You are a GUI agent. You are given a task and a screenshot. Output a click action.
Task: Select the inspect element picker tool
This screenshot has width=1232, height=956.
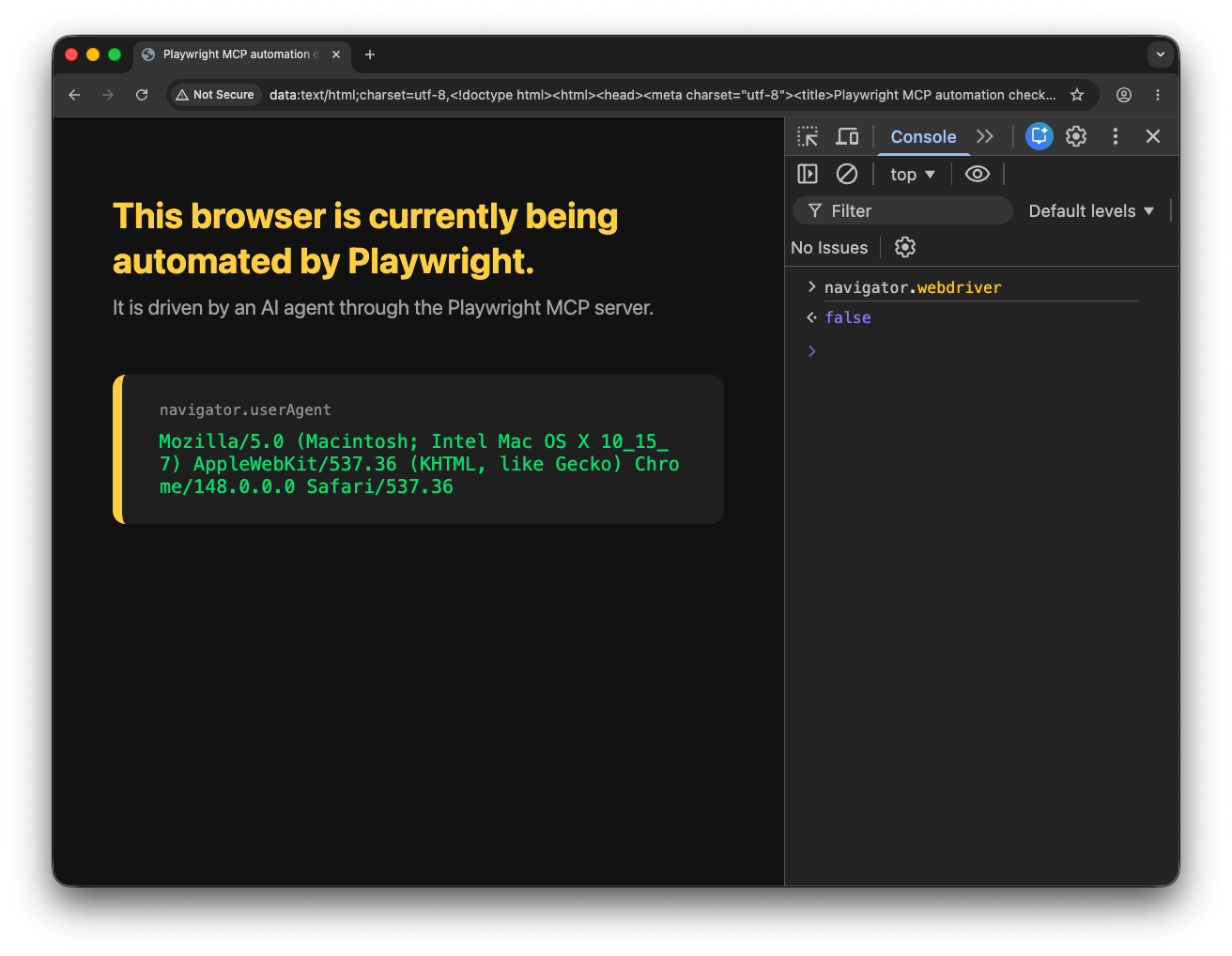click(x=808, y=136)
